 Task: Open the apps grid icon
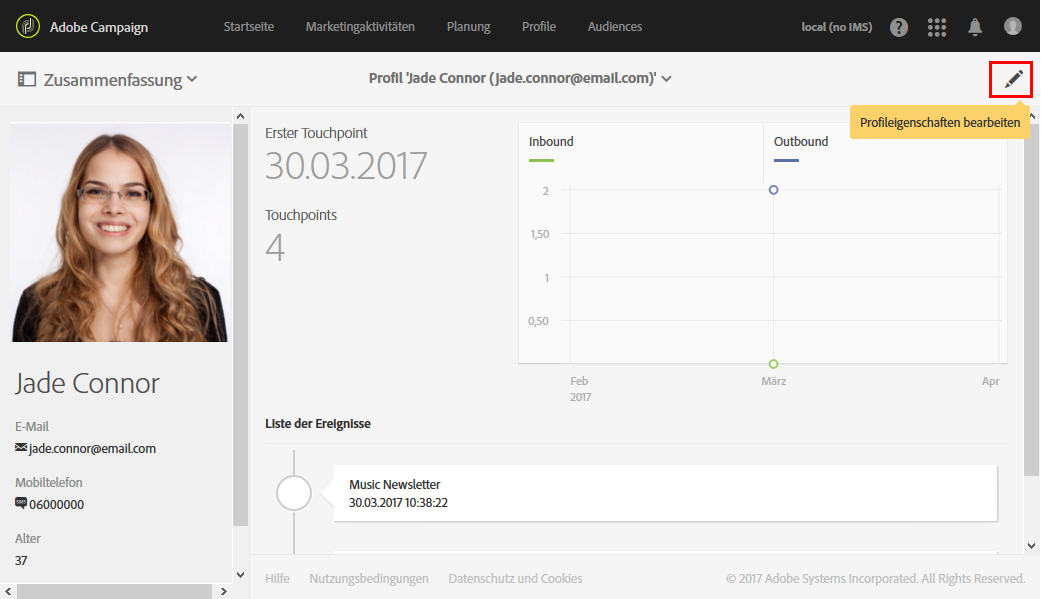[x=936, y=27]
